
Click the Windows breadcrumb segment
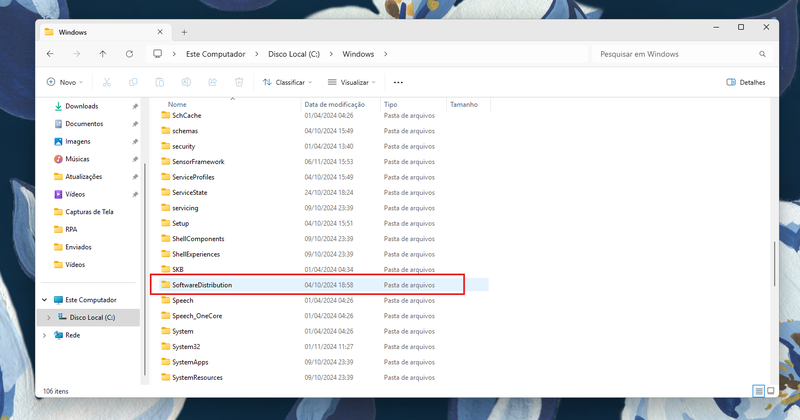pyautogui.click(x=358, y=54)
